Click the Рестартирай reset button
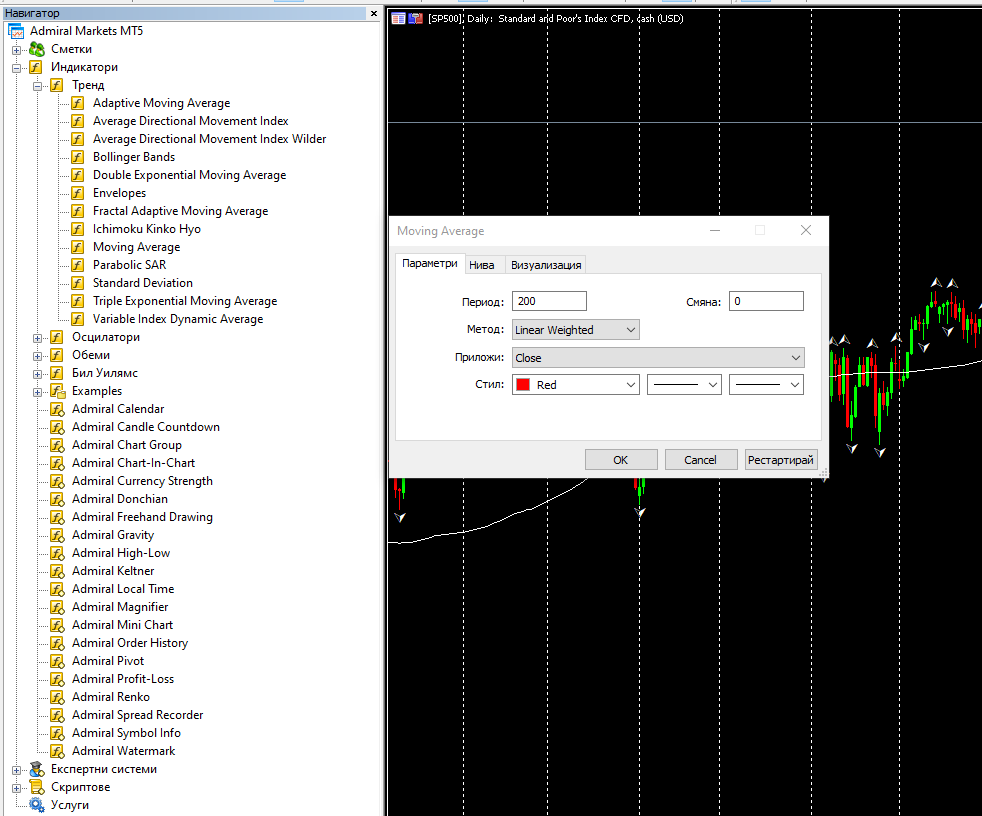982x816 pixels. (x=780, y=460)
